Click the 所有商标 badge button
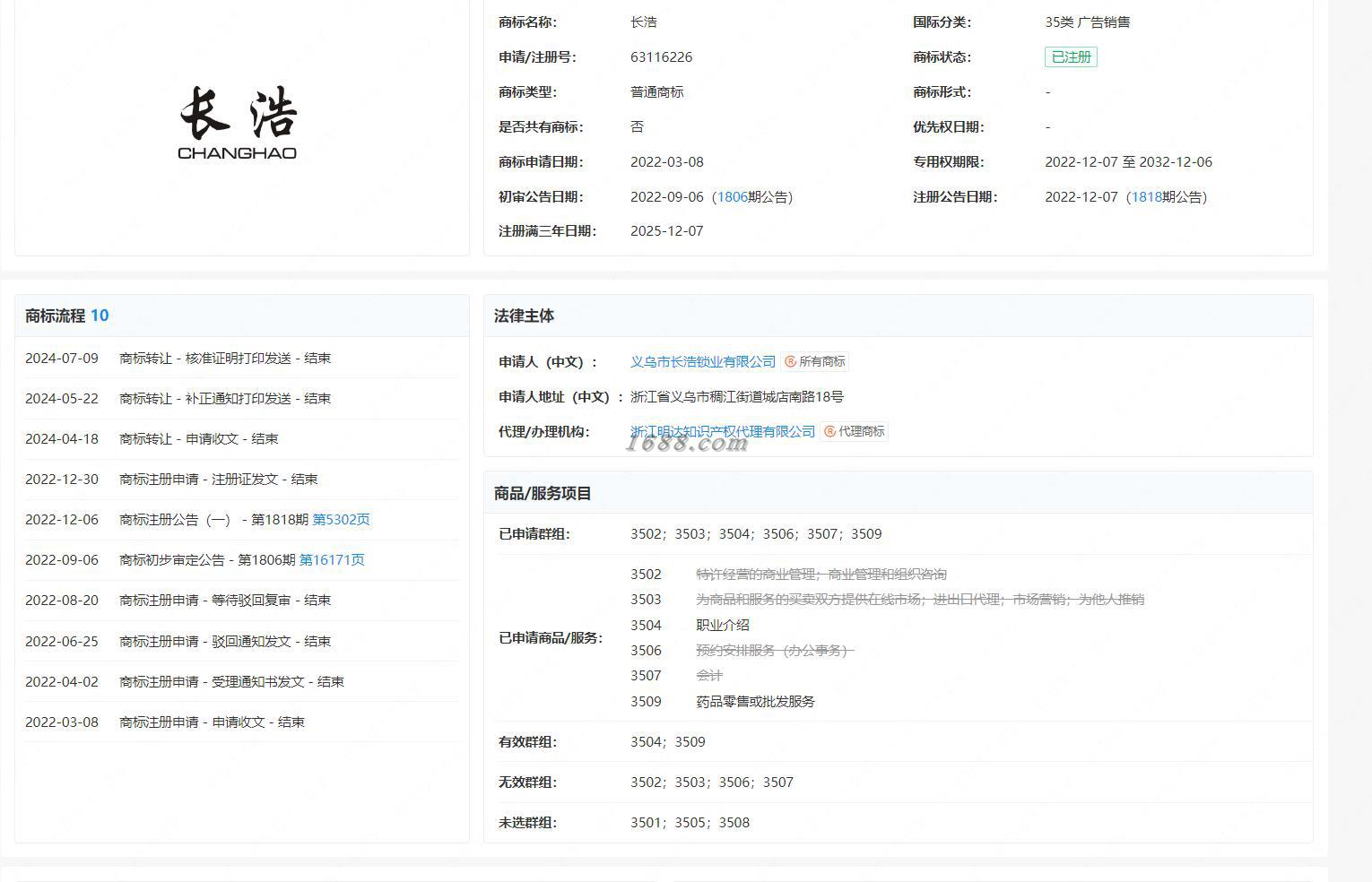Image resolution: width=1372 pixels, height=882 pixels. pos(815,361)
